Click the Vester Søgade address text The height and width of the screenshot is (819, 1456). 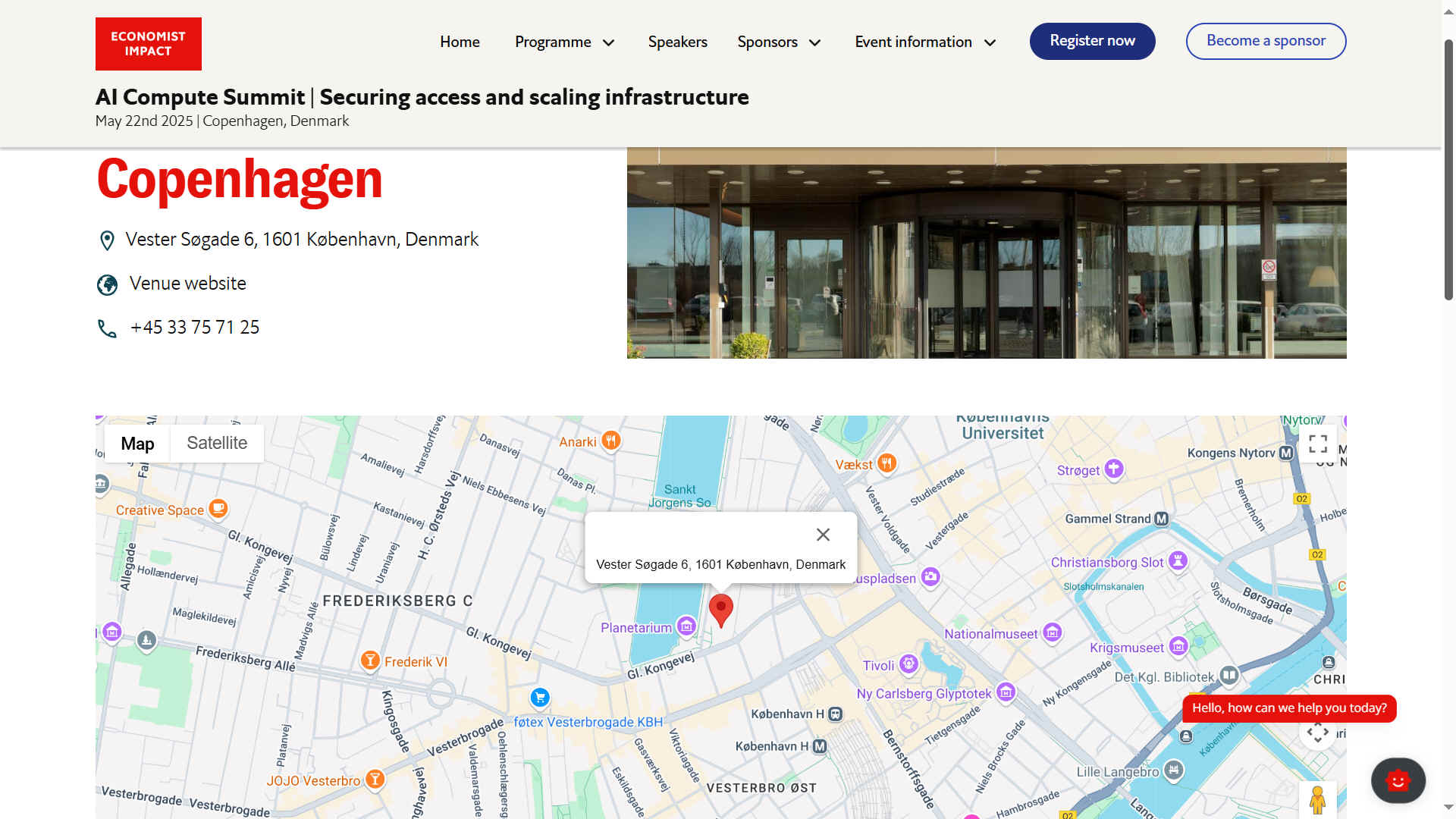click(302, 240)
